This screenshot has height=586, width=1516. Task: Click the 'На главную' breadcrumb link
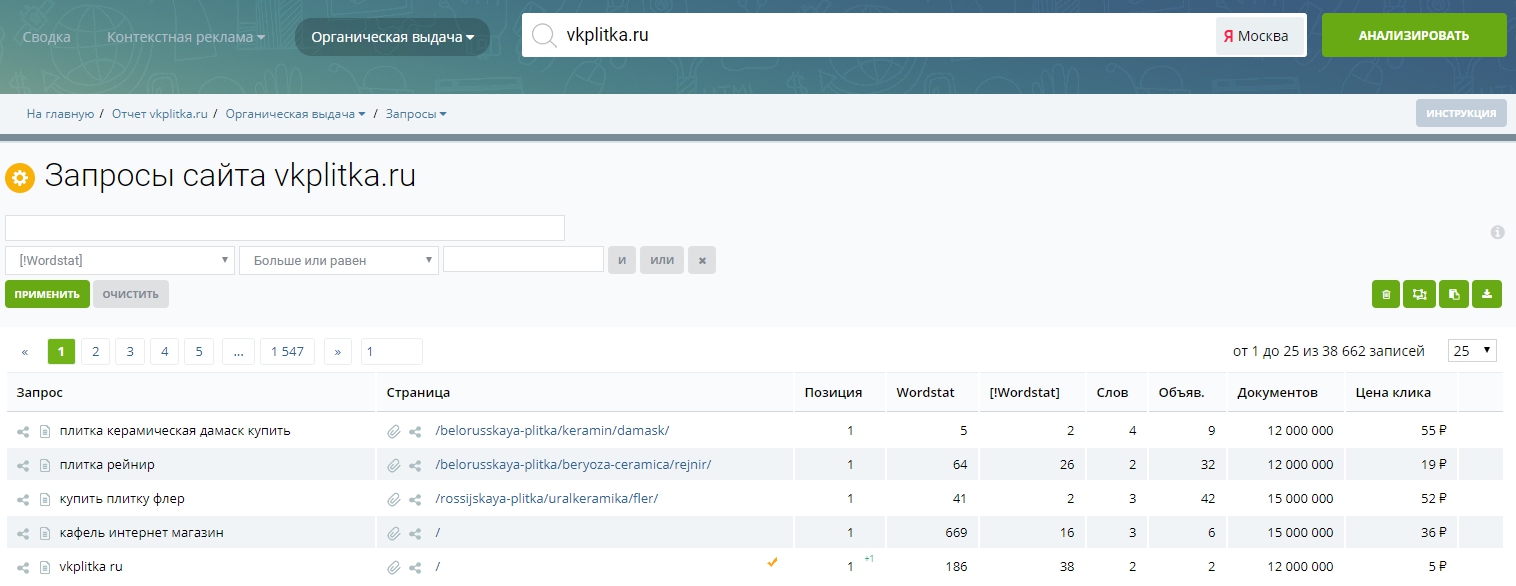pyautogui.click(x=60, y=114)
